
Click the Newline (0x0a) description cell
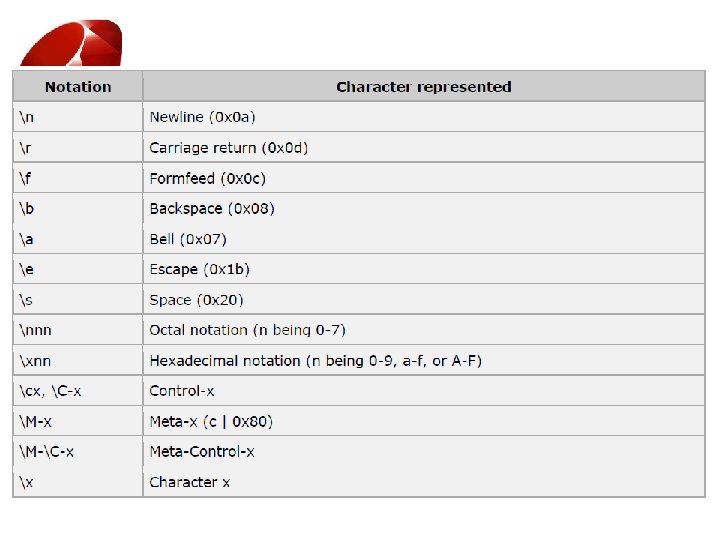[x=423, y=117]
